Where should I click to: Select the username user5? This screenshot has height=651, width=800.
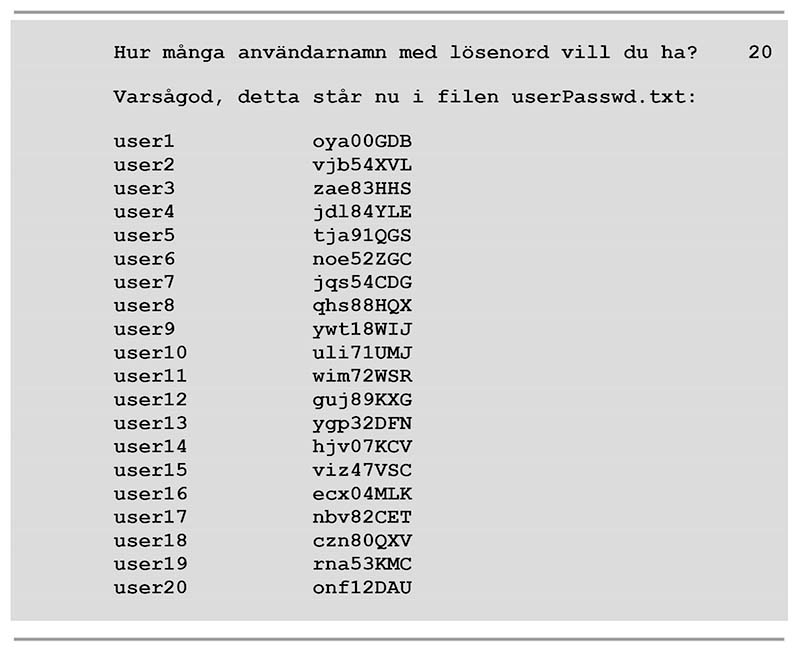(x=144, y=235)
